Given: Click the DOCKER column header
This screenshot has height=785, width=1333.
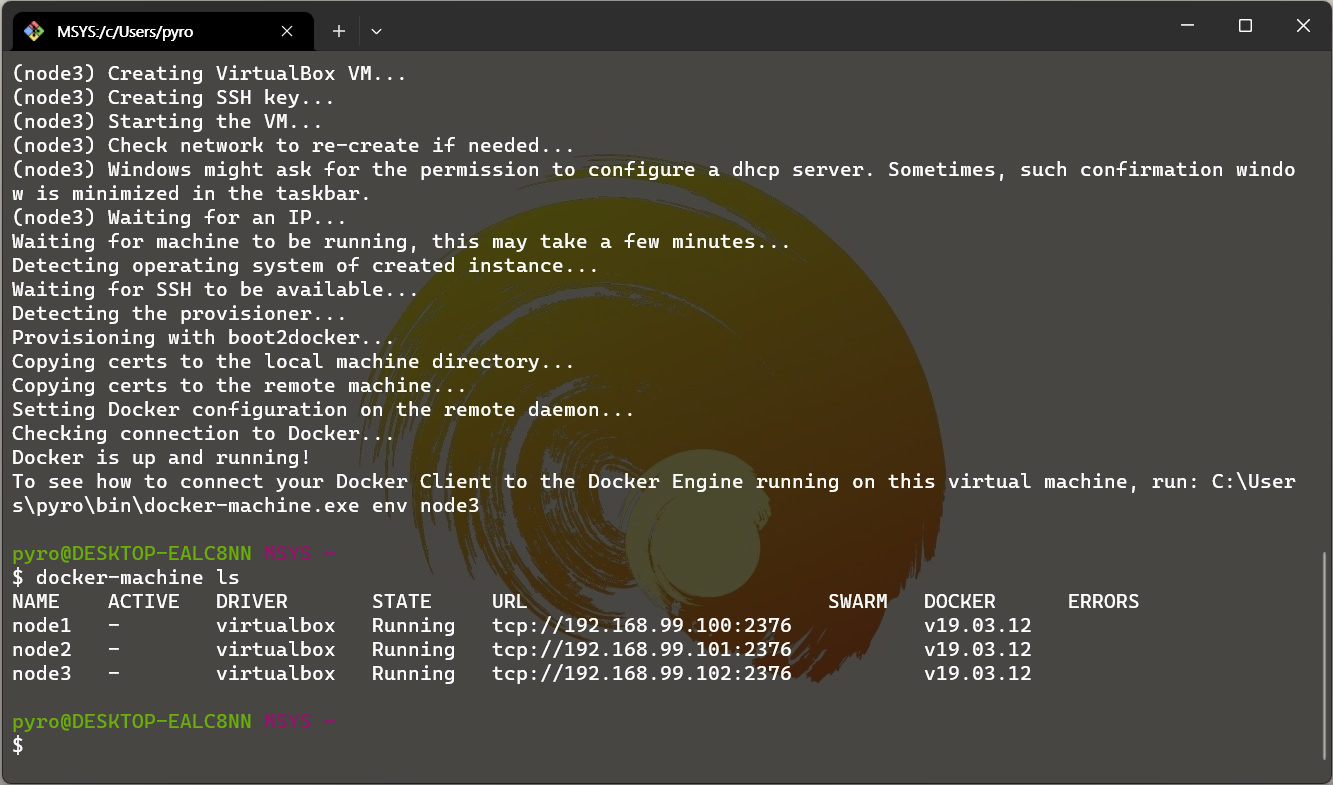Looking at the screenshot, I should 960,602.
